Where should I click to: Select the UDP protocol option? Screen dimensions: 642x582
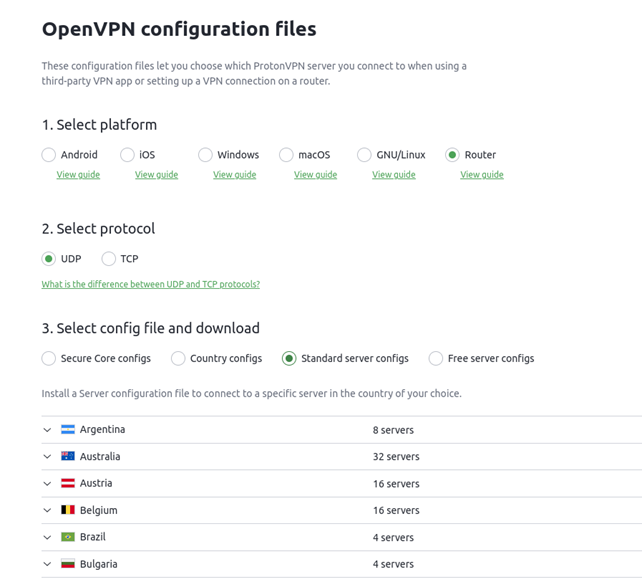tap(49, 259)
